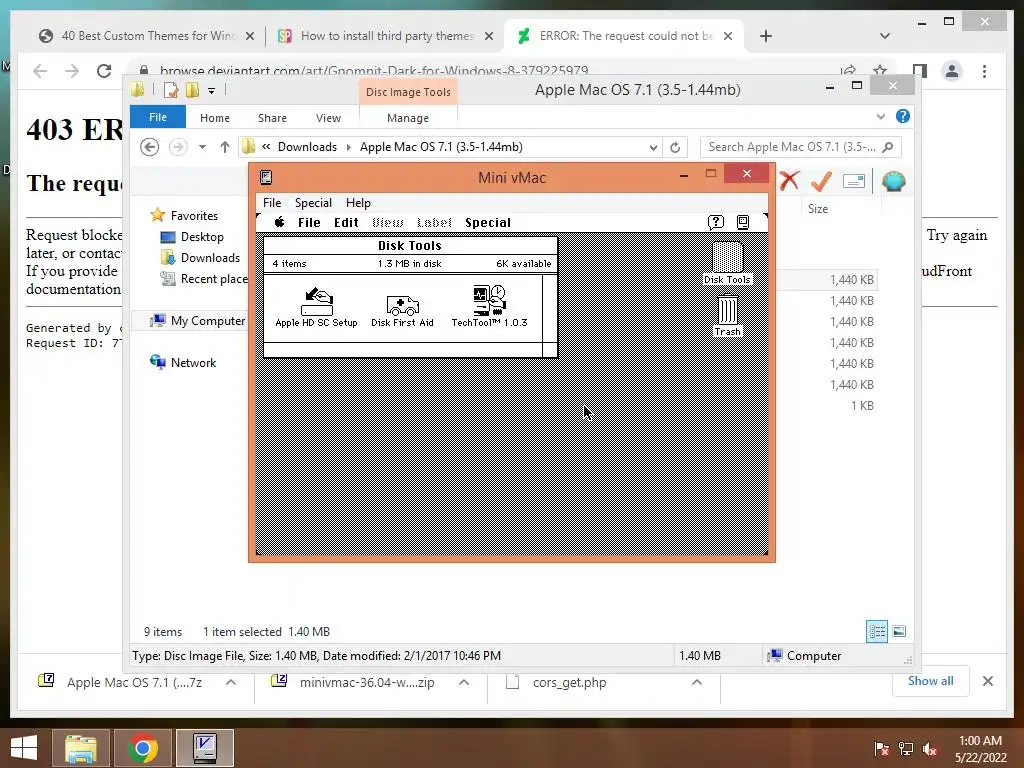
Task: Open Chrome's three-dot menu
Action: 984,71
